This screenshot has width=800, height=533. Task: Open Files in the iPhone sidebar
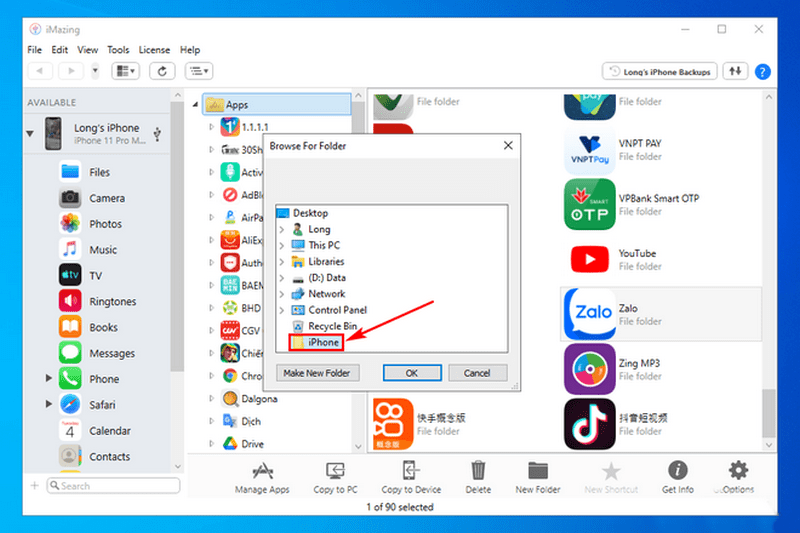click(x=99, y=172)
